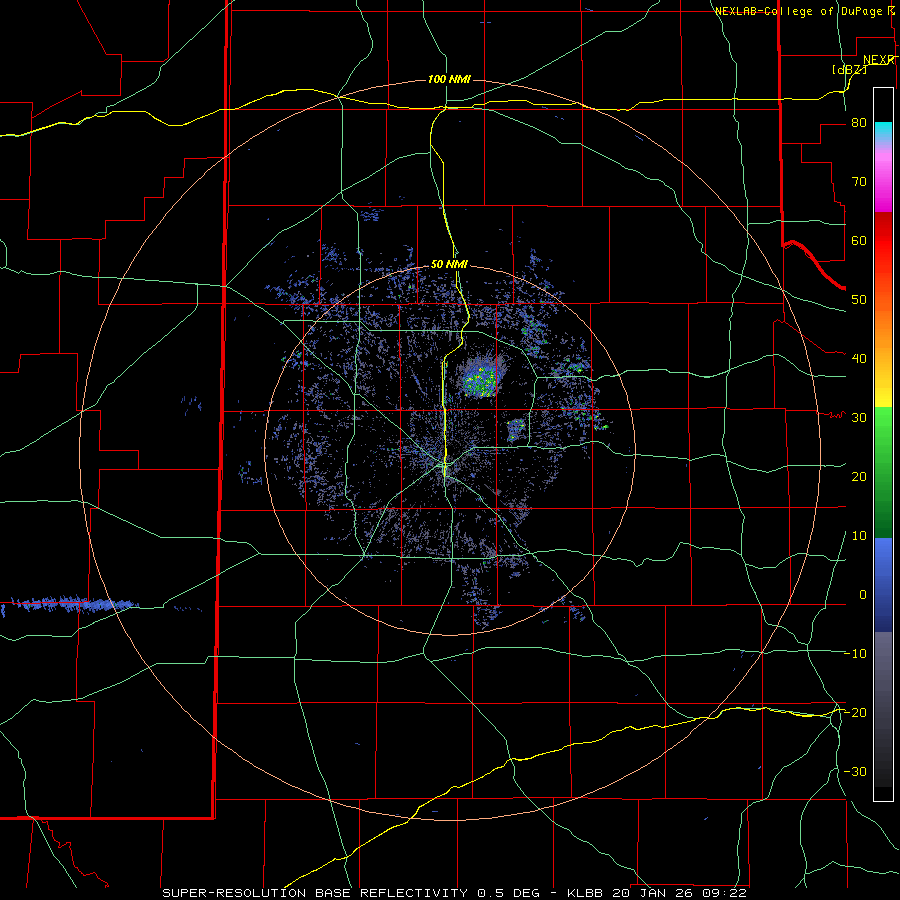Click the elongated blue echo band at the left edge

(x=70, y=604)
